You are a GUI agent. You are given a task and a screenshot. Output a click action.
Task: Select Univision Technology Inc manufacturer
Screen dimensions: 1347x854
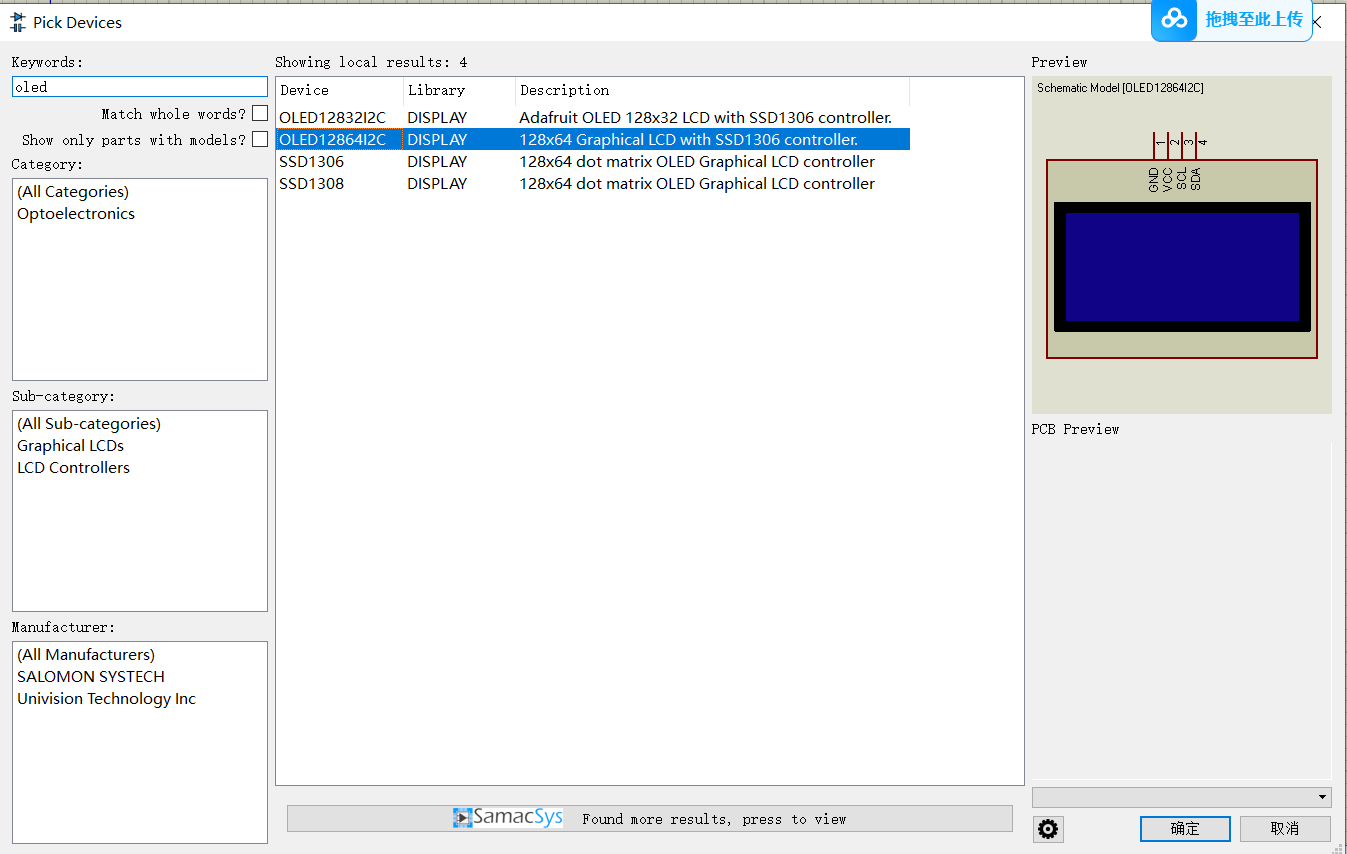point(105,698)
